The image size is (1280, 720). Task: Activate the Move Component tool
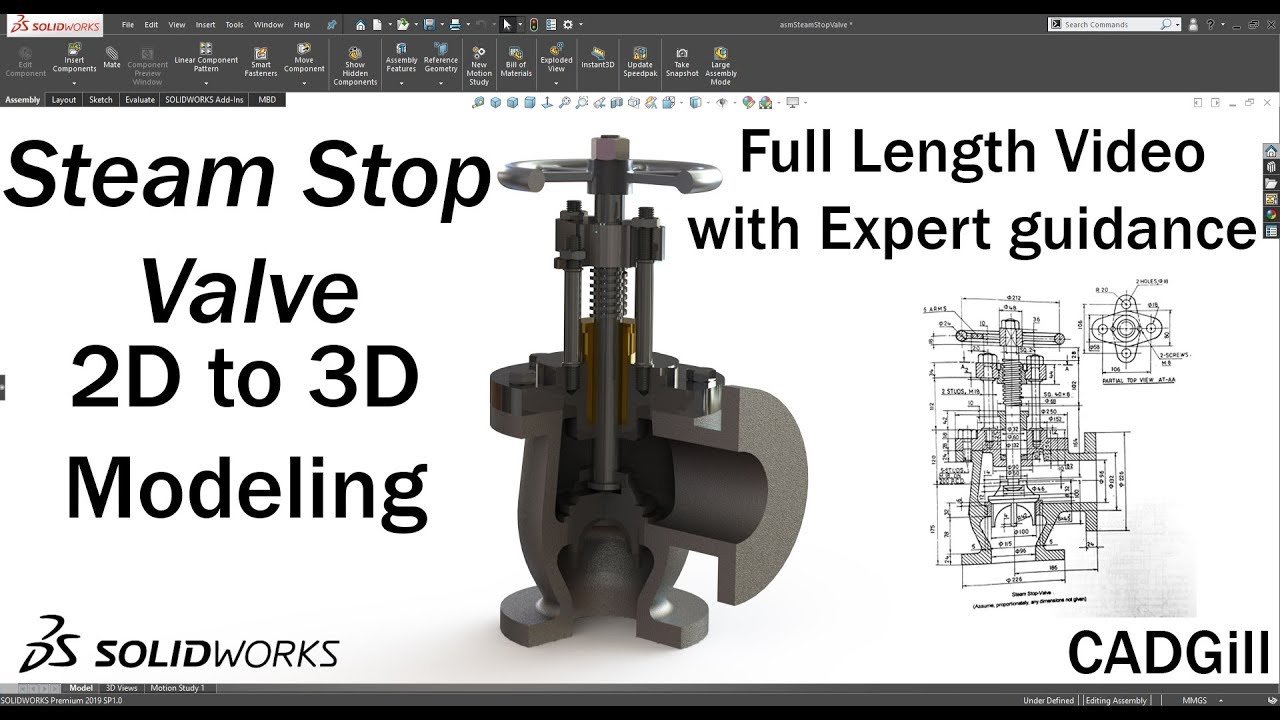click(x=304, y=58)
